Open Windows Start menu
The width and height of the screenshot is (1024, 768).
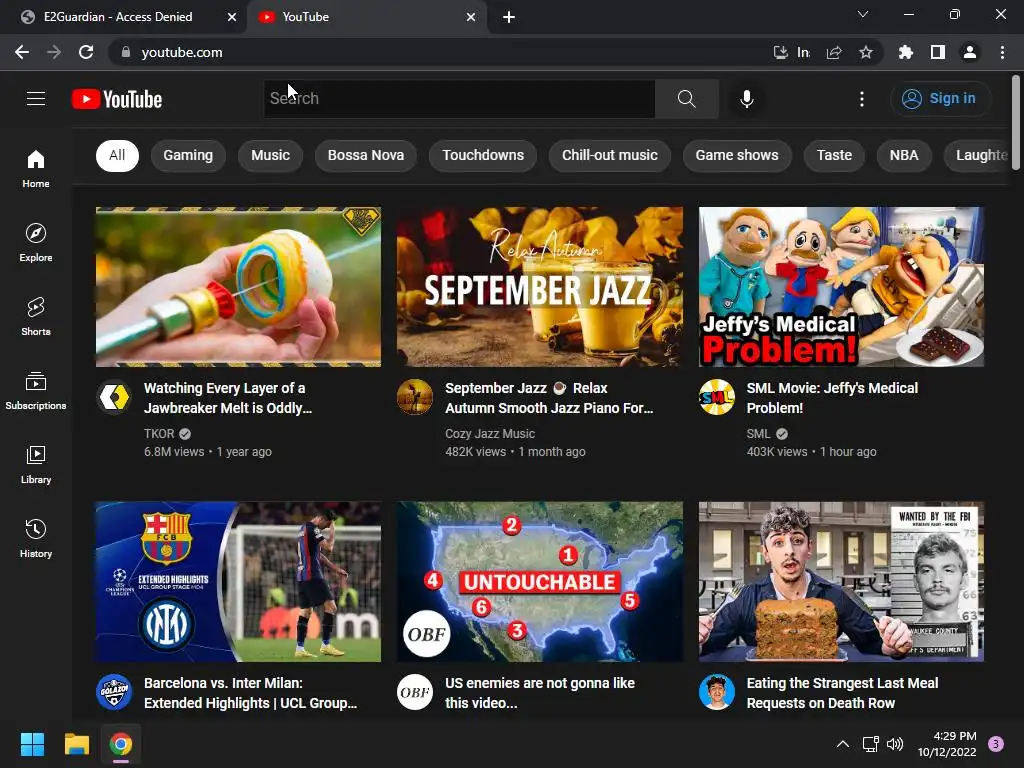(33, 744)
